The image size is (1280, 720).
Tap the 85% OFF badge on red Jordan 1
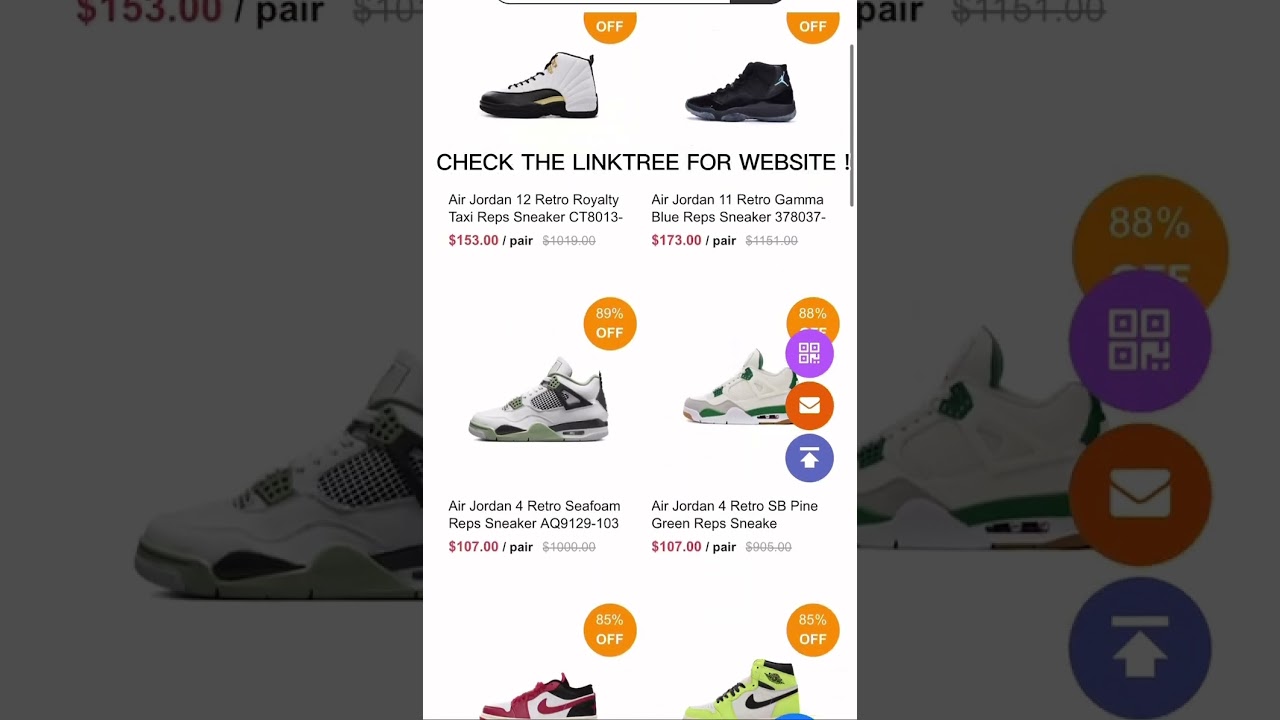point(610,629)
